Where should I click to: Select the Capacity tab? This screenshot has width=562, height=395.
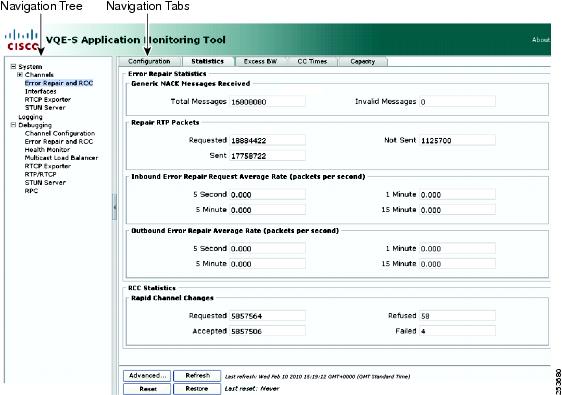[x=363, y=61]
